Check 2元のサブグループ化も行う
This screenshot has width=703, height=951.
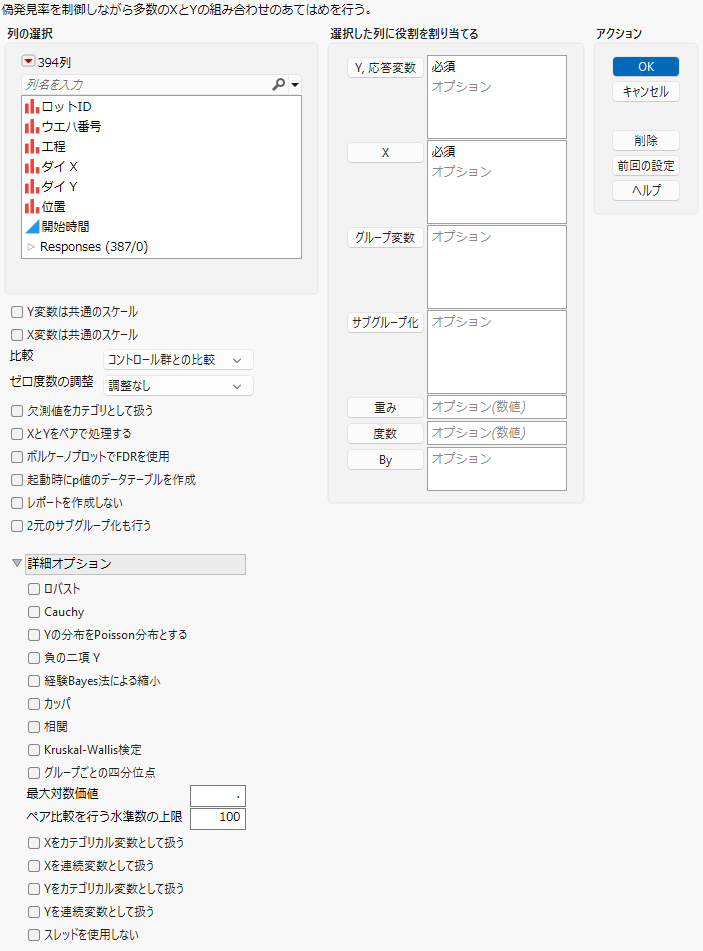[x=17, y=526]
